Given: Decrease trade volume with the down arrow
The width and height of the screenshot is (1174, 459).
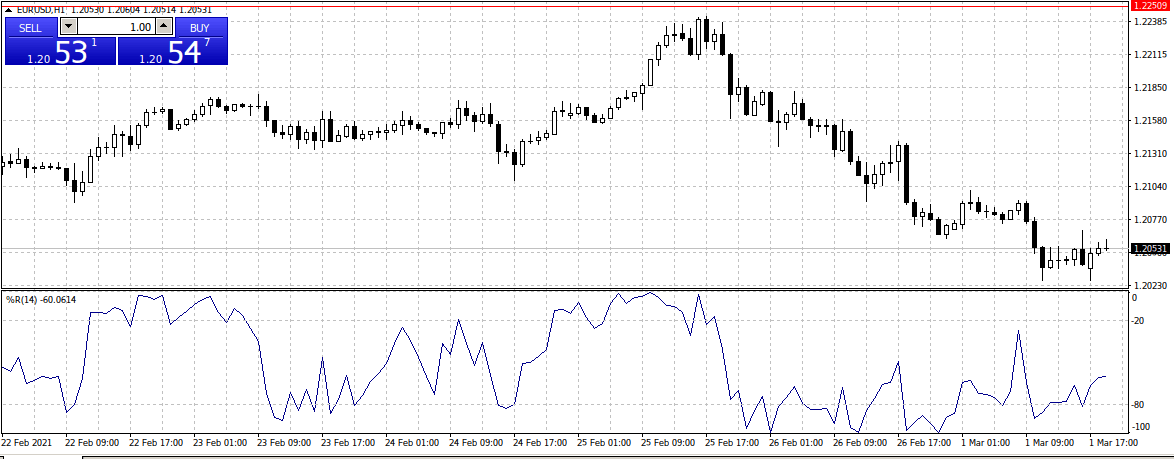Looking at the screenshot, I should point(68,27).
